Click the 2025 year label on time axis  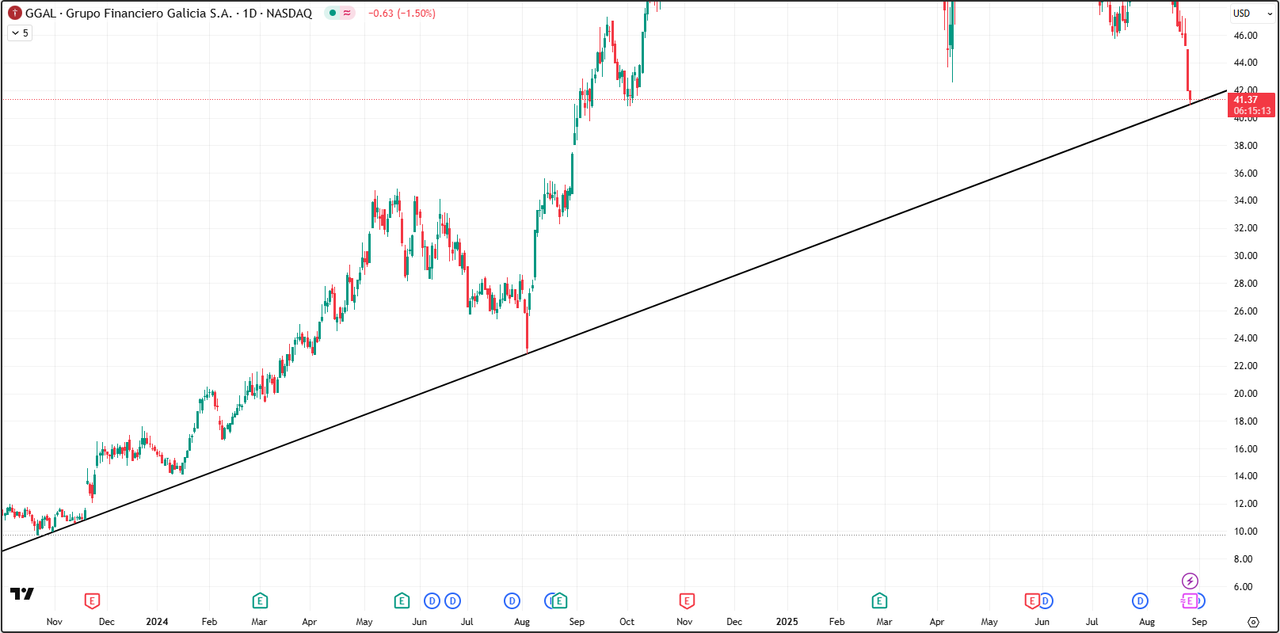(x=787, y=621)
